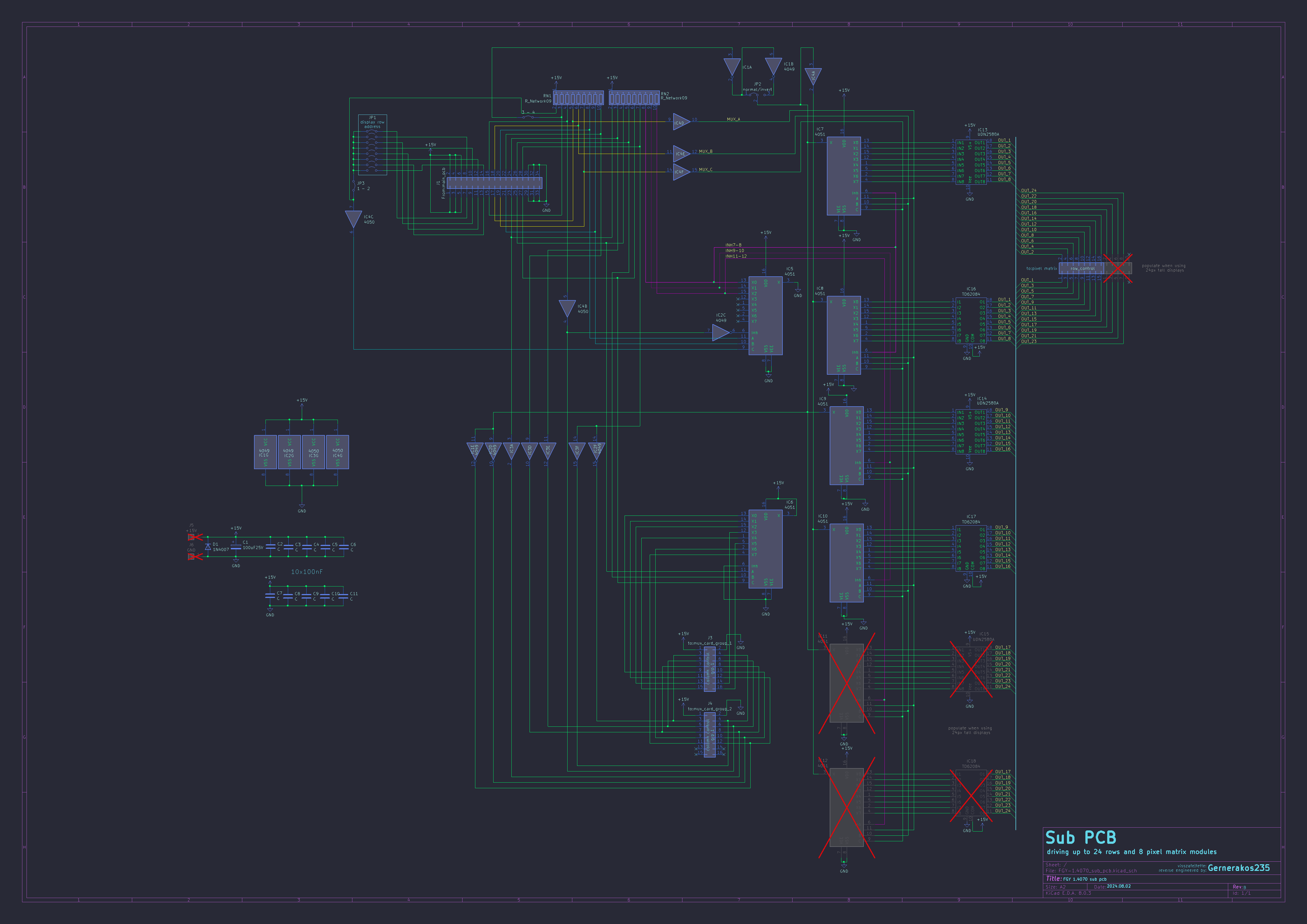This screenshot has width=1307, height=924.
Task: Click the Gernerakos235 author name
Action: [x=1239, y=868]
